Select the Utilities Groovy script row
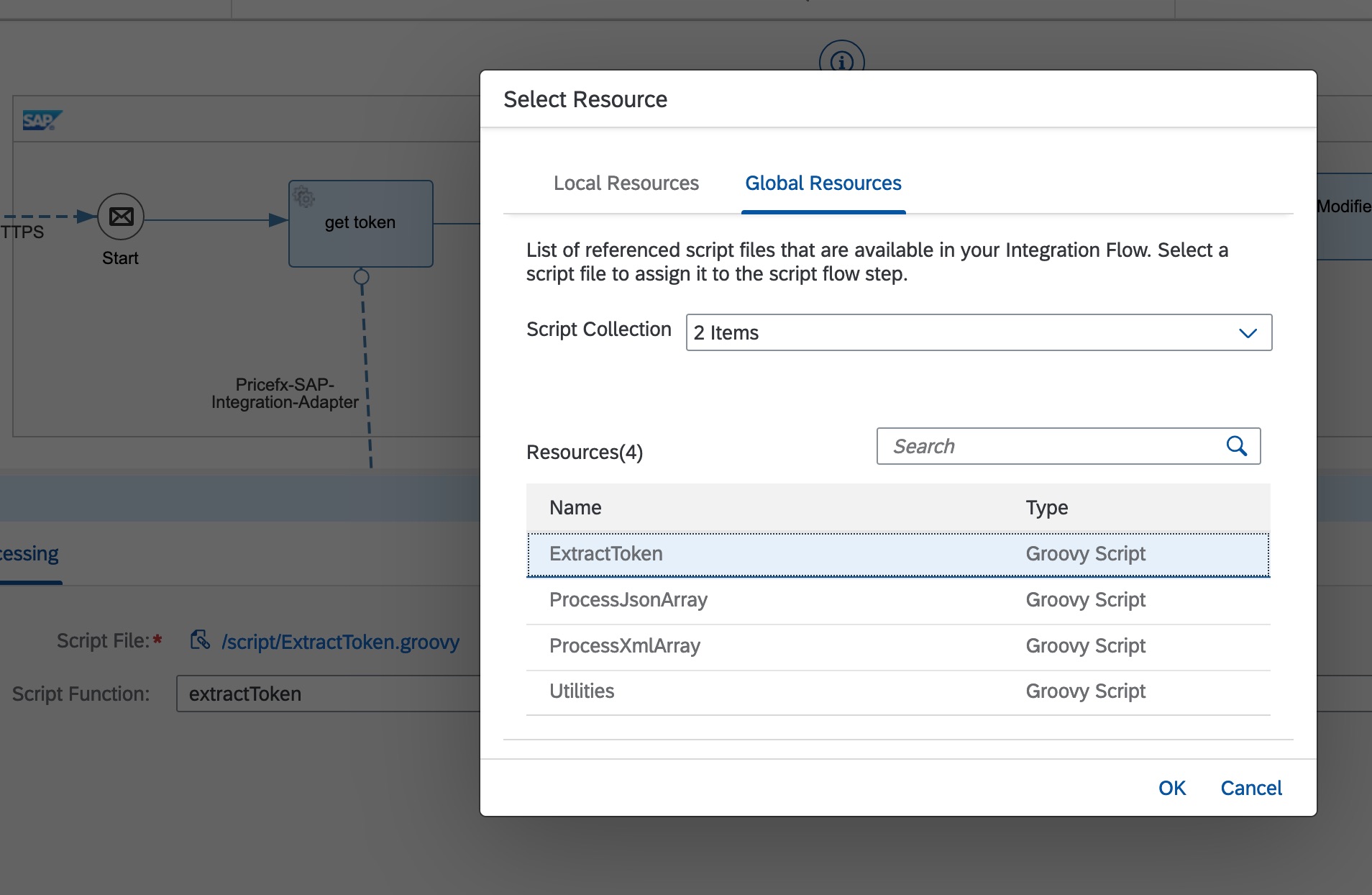This screenshot has width=1372, height=895. 897,691
